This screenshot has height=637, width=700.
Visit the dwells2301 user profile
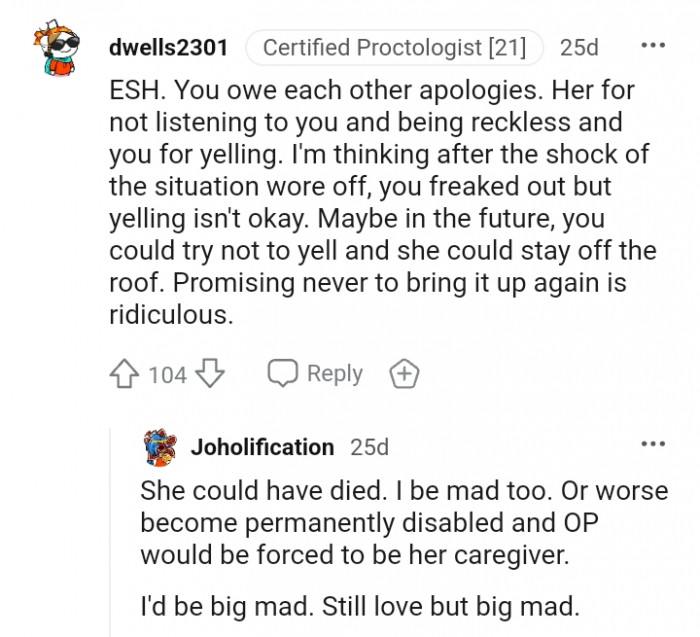coord(168,47)
